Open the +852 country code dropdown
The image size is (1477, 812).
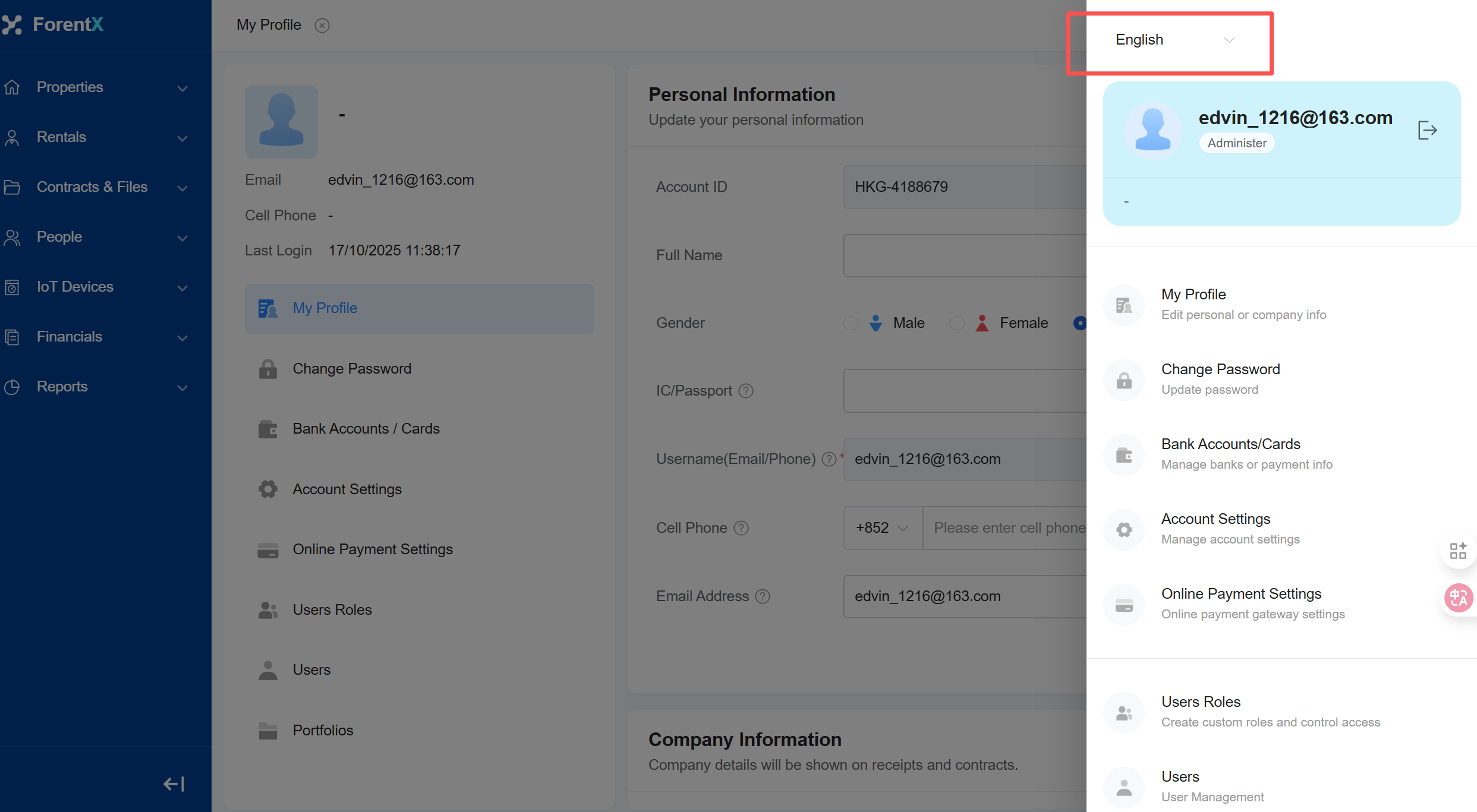pos(883,528)
